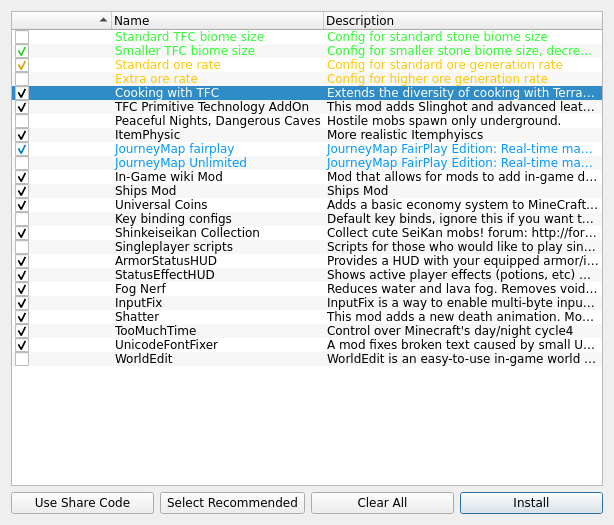Uncheck the Cooking with TFC checkbox
The width and height of the screenshot is (614, 525).
pos(22,93)
